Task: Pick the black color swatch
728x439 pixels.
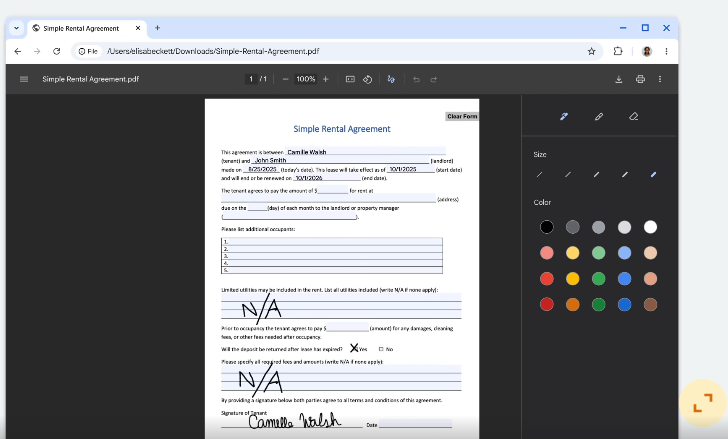Action: pos(546,227)
